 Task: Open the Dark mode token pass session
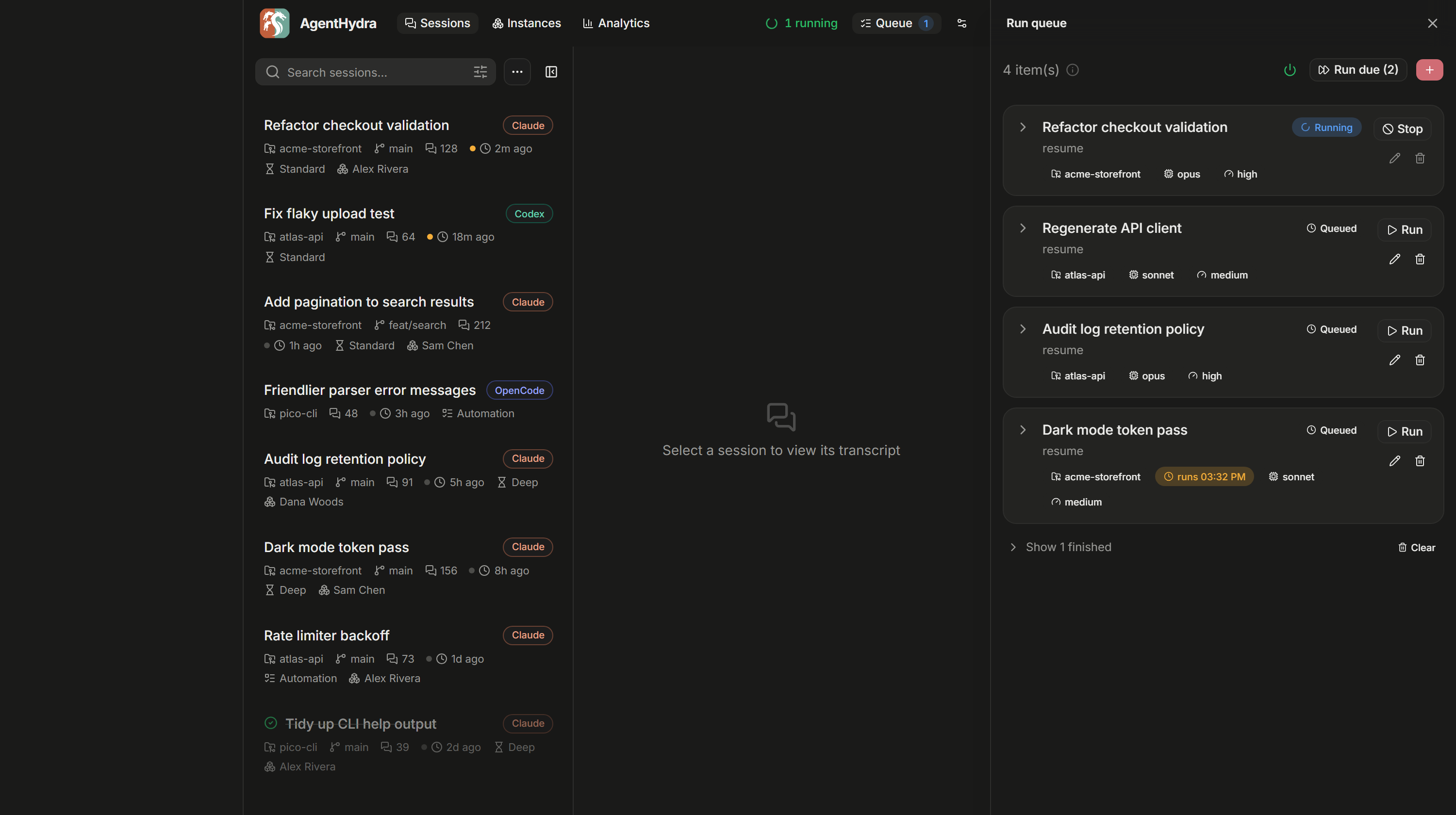408,568
